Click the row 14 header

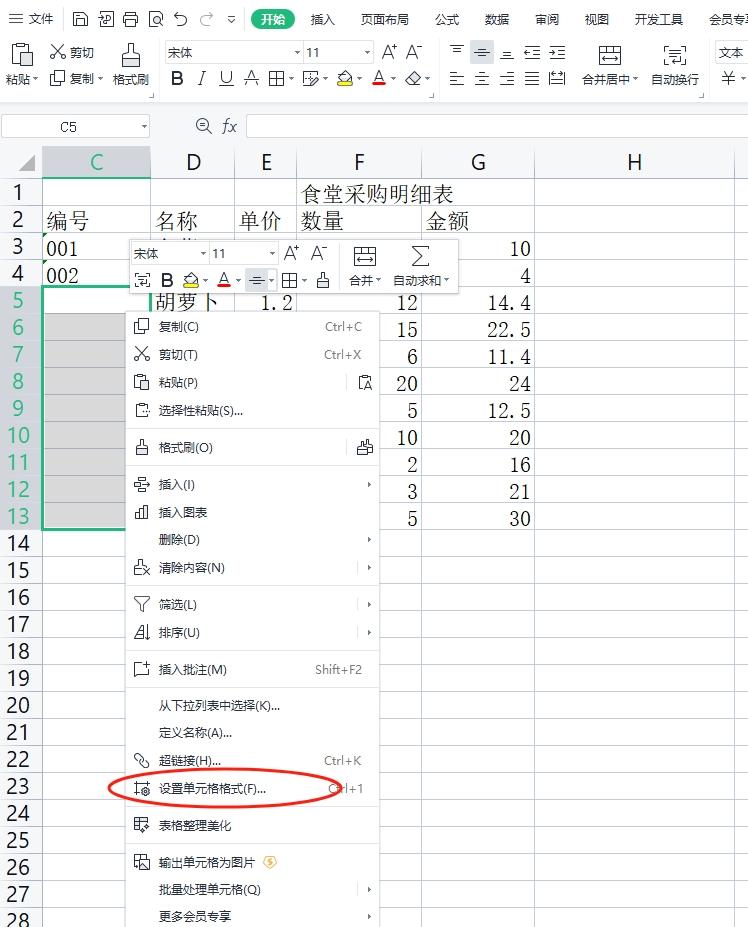click(x=19, y=543)
